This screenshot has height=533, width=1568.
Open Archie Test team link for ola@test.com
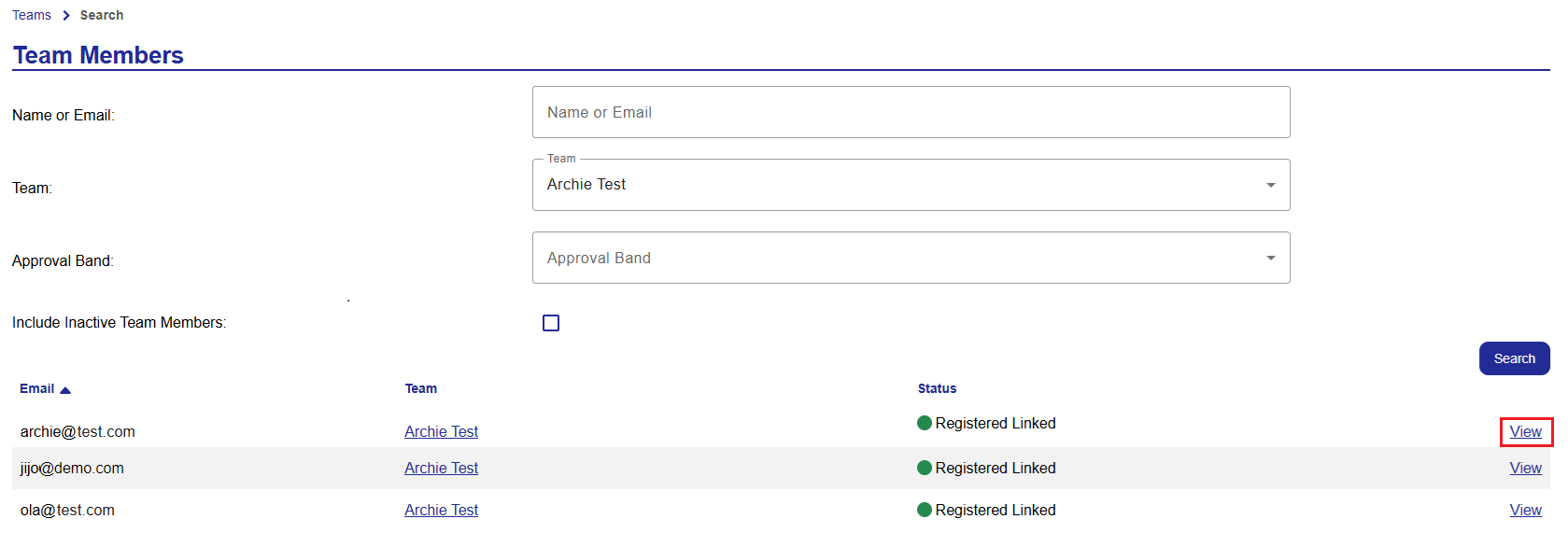point(441,510)
